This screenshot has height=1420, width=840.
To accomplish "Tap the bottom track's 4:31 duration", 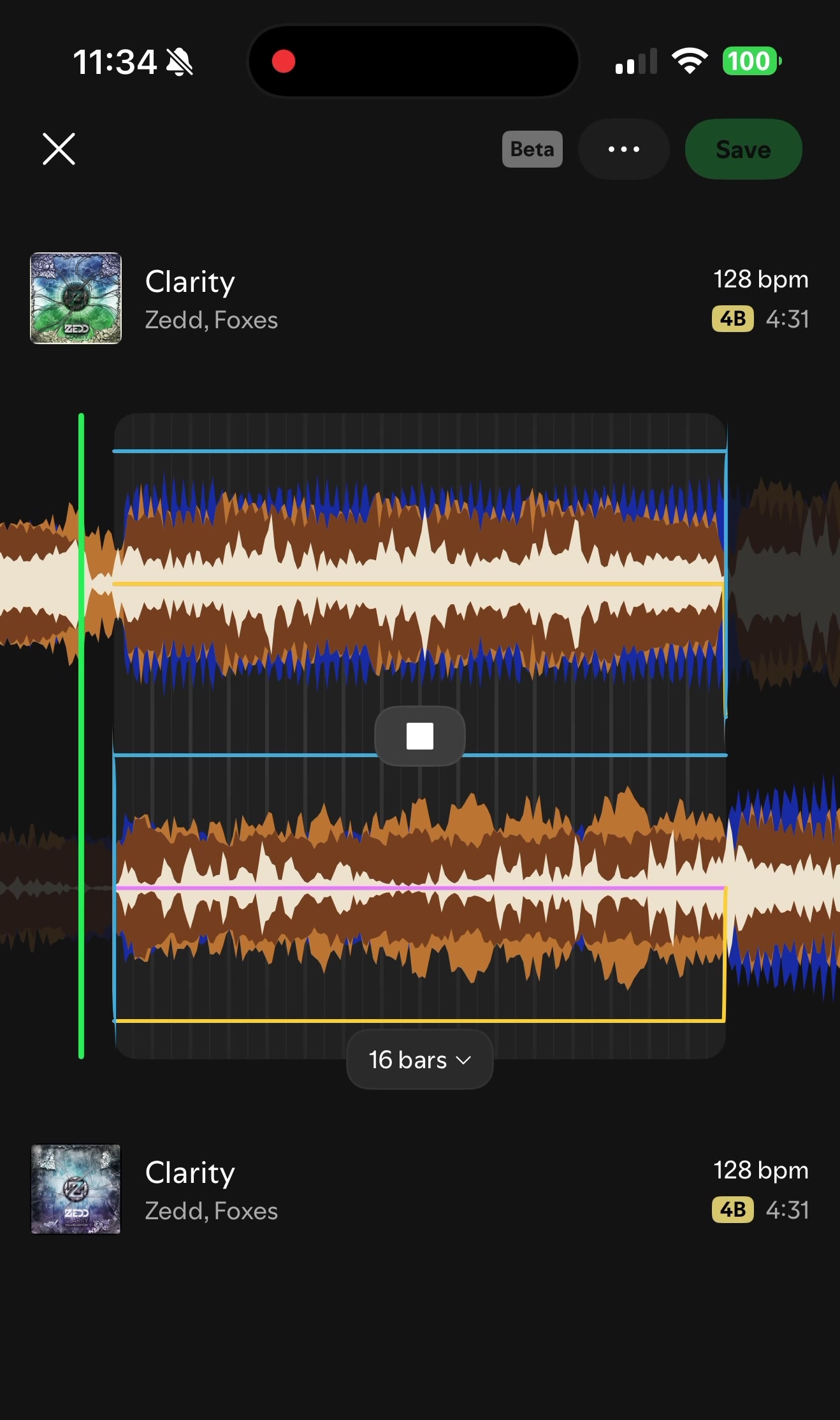I will 788,1210.
